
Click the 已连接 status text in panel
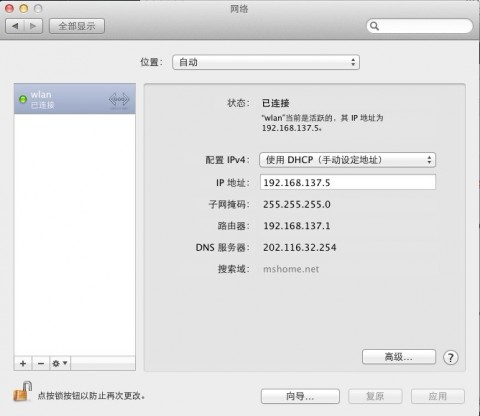pyautogui.click(x=275, y=103)
